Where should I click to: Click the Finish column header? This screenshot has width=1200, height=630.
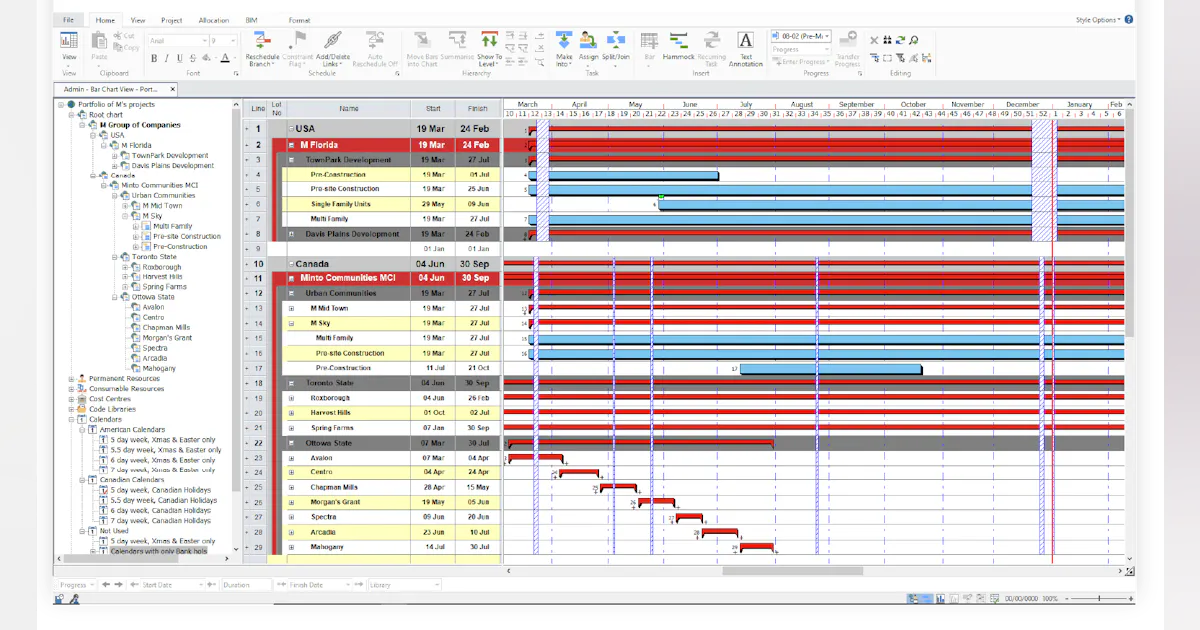point(477,108)
